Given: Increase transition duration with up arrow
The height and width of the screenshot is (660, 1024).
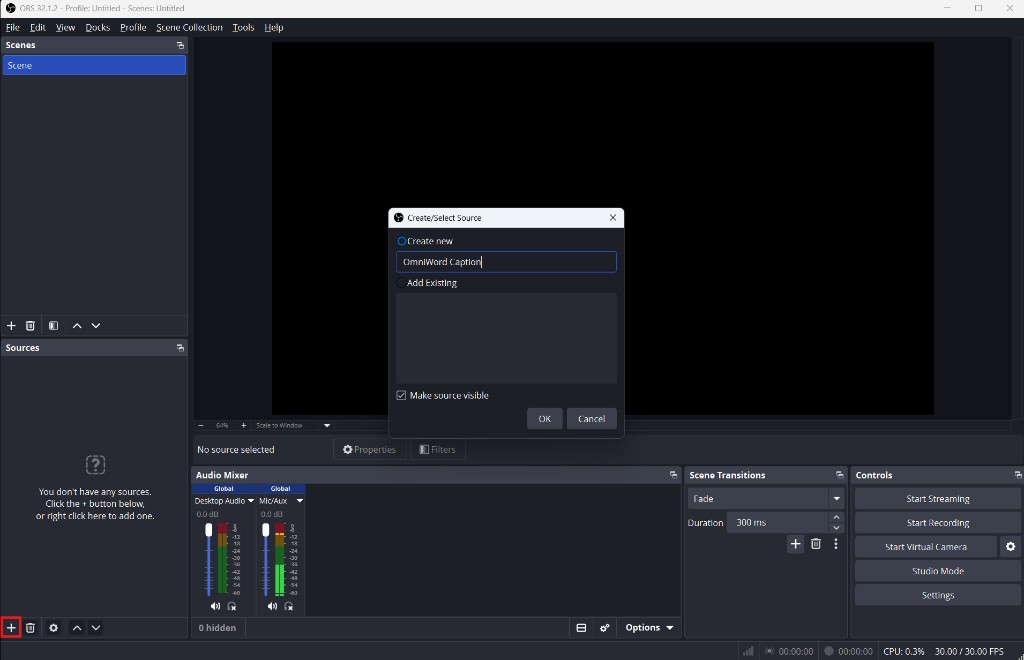Looking at the screenshot, I should [x=837, y=517].
